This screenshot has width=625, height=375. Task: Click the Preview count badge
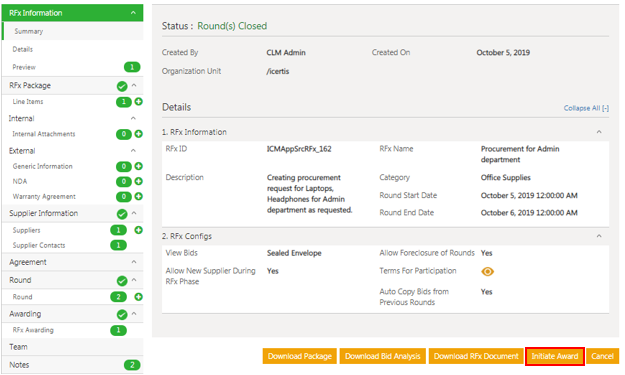pos(132,67)
